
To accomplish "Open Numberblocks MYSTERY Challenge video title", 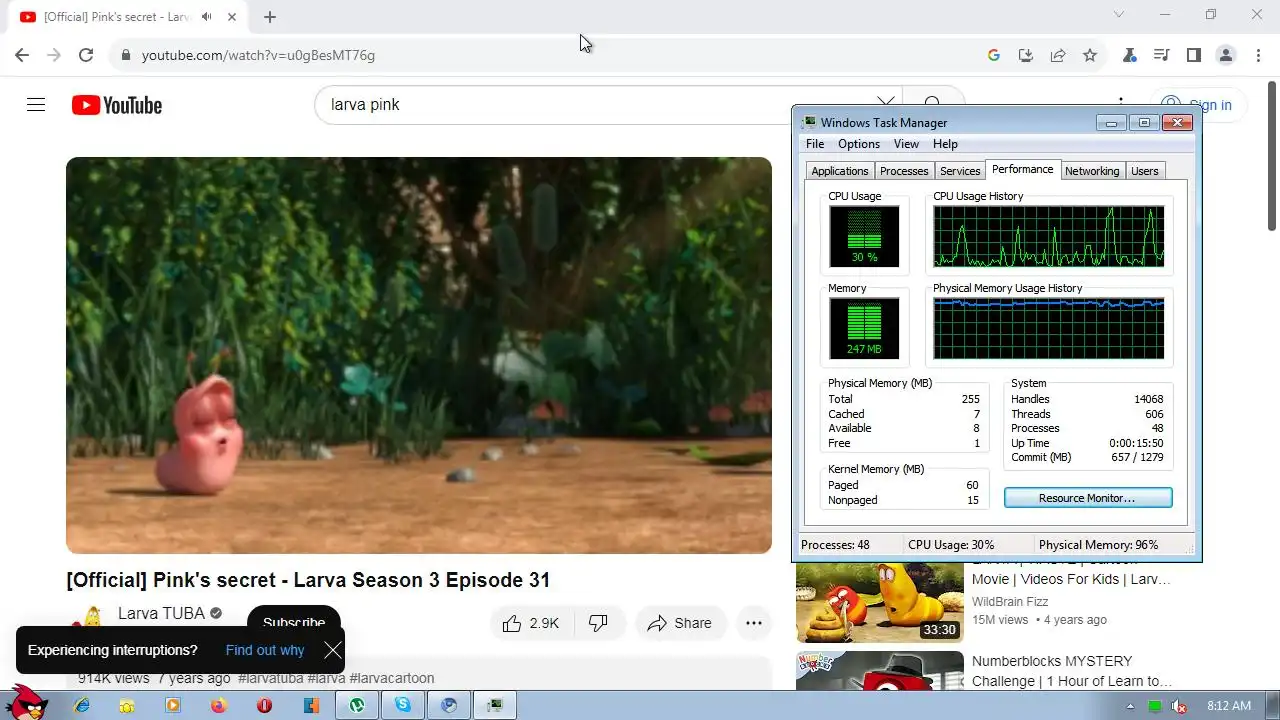I will 1072,671.
